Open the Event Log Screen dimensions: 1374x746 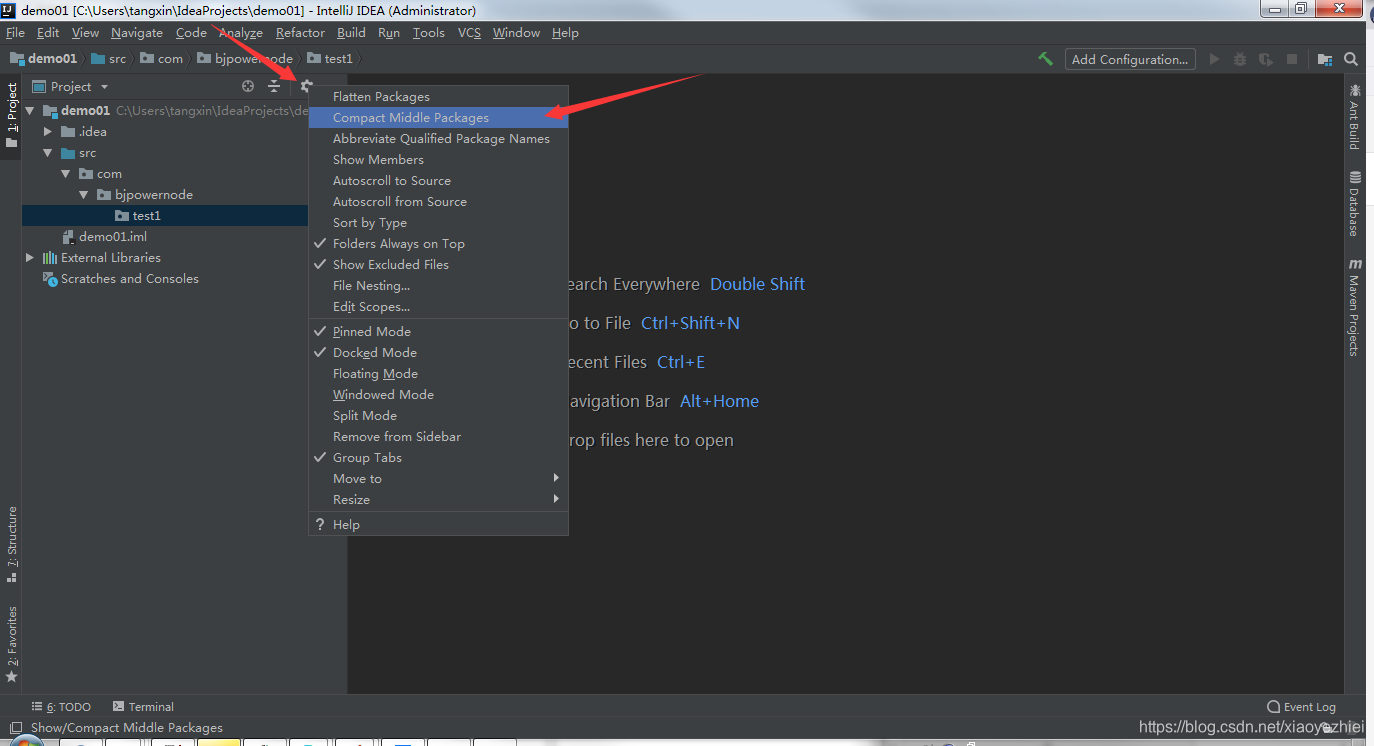(x=1301, y=706)
